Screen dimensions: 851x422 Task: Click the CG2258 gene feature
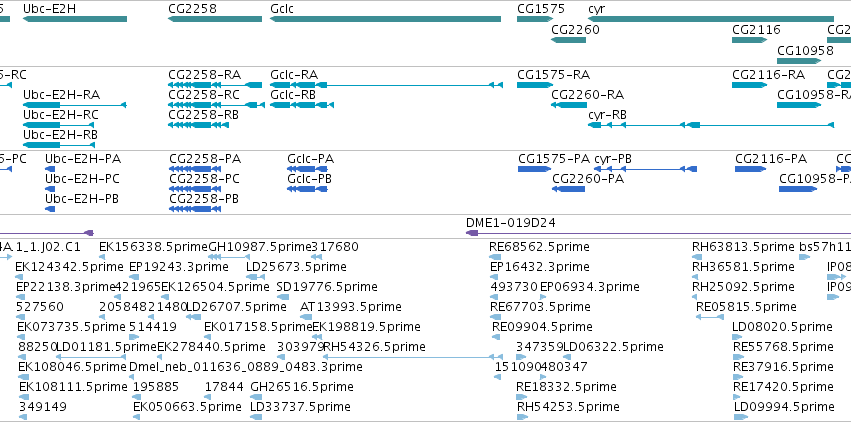[x=215, y=19]
